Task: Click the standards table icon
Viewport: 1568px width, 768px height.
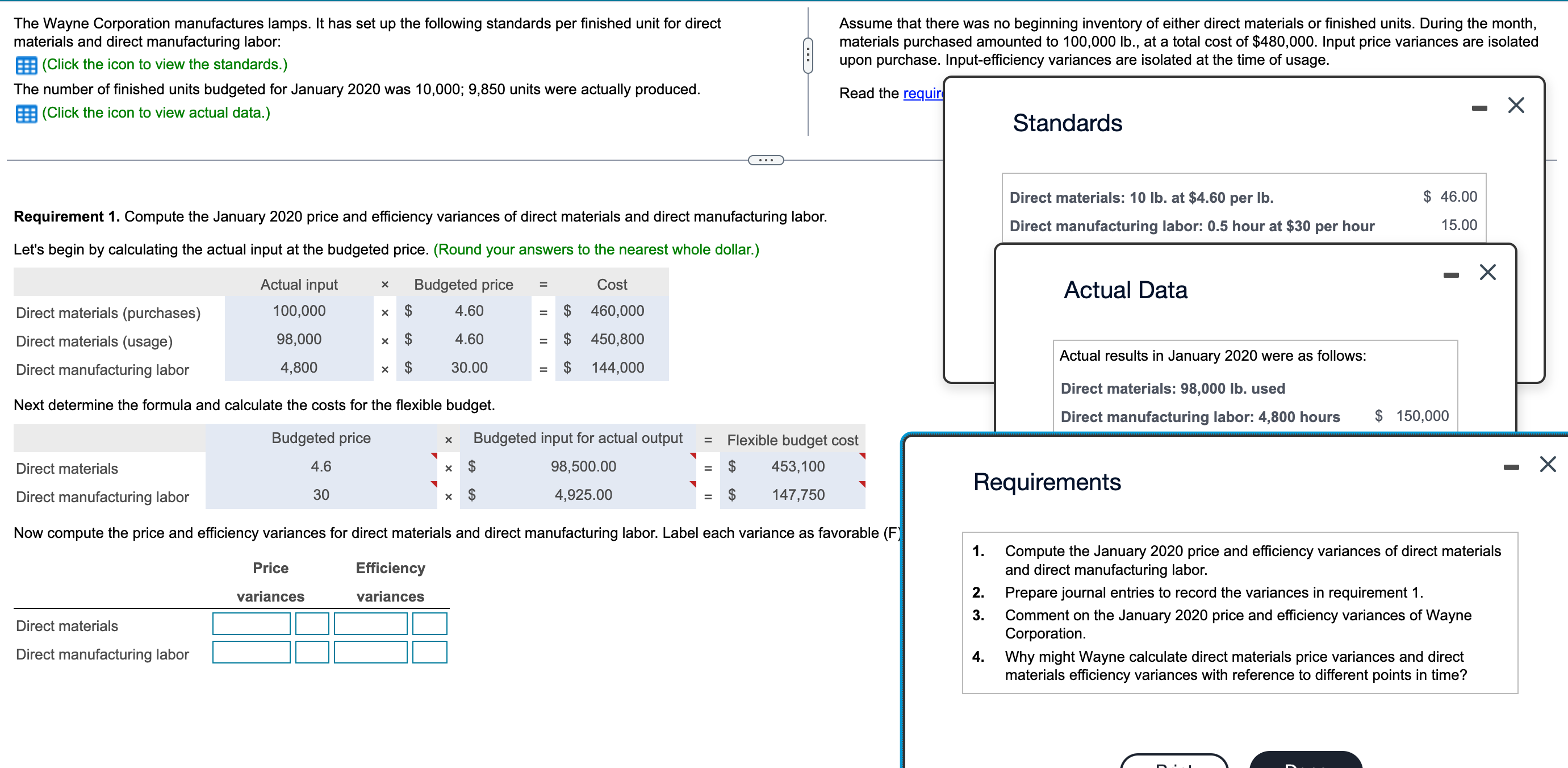Action: click(26, 65)
